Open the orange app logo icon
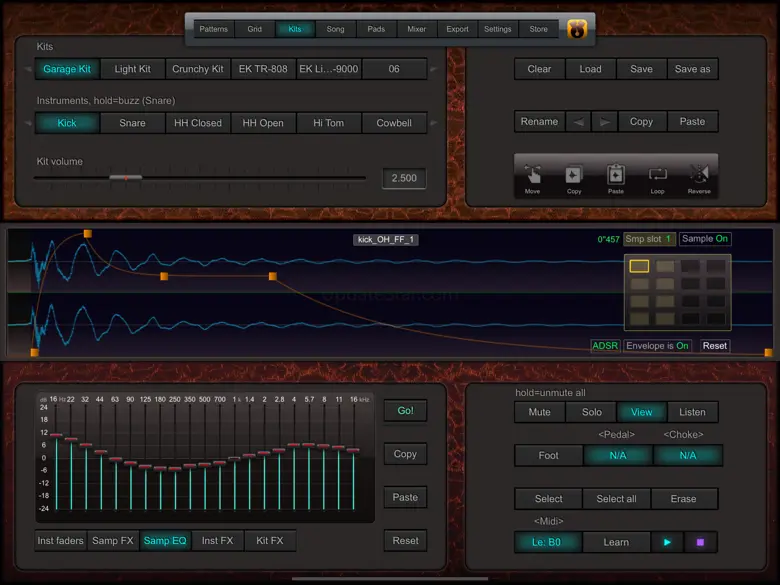780x585 pixels. 577,29
